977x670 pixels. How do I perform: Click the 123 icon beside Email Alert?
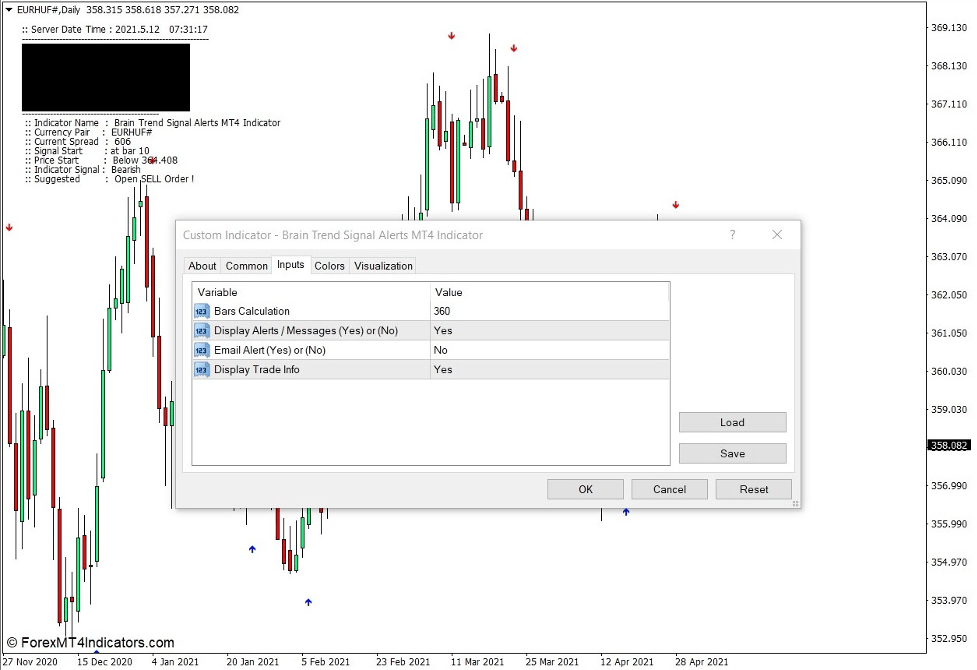[x=201, y=350]
